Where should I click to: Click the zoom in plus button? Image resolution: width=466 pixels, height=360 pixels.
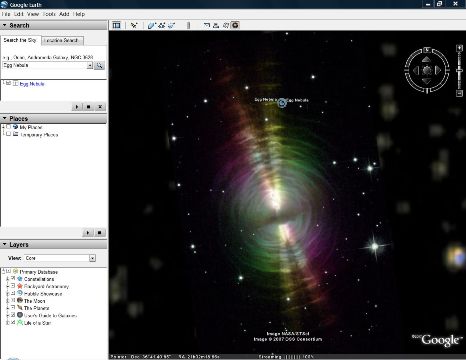(459, 49)
